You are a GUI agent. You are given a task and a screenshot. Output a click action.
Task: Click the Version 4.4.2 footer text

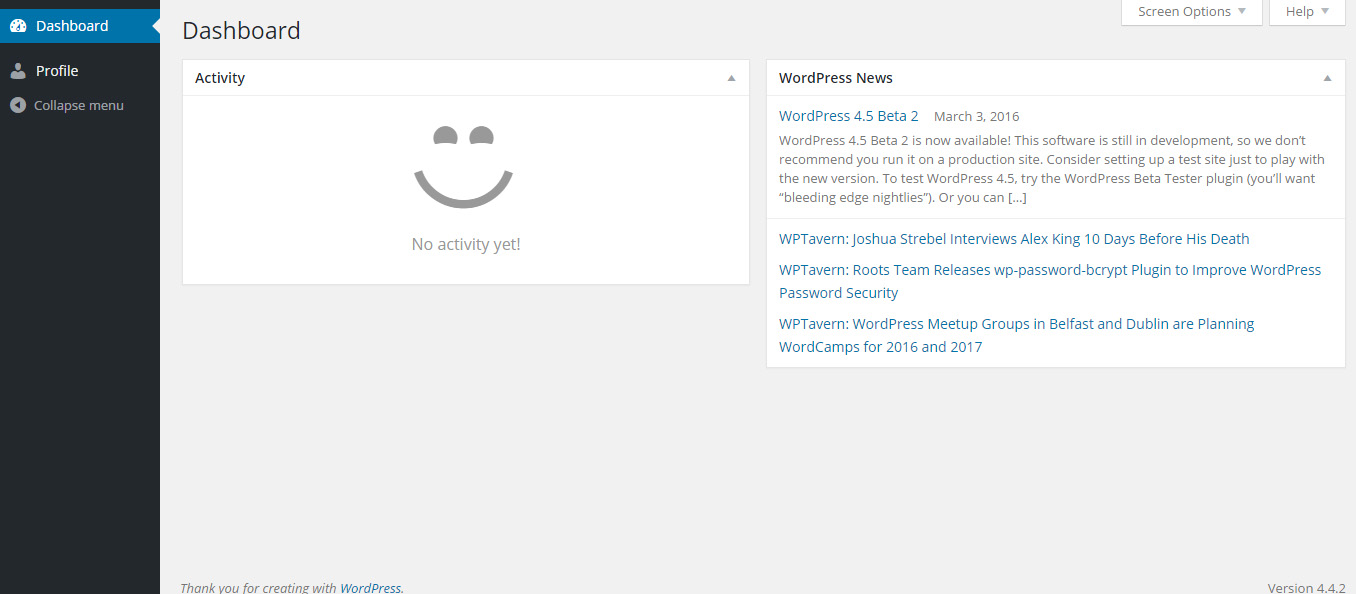click(1306, 588)
